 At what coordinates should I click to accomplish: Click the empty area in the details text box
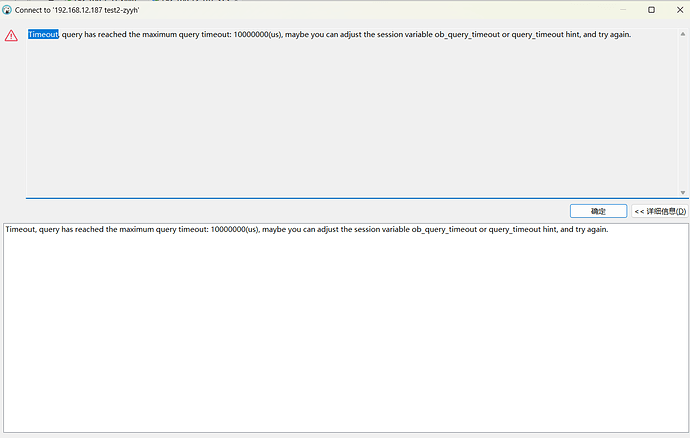[x=344, y=330]
